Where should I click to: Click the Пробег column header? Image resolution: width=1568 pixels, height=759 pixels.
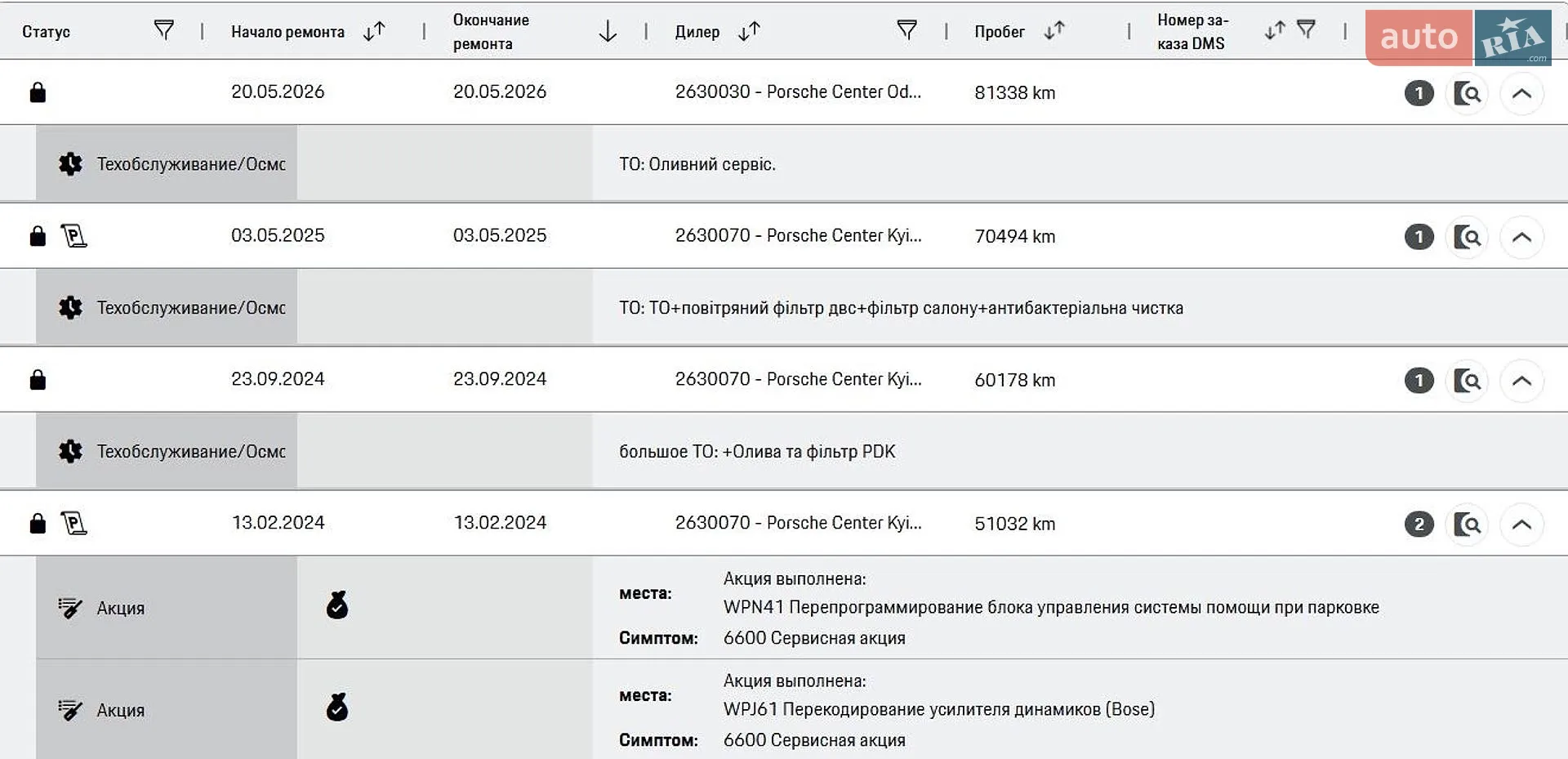click(1000, 32)
